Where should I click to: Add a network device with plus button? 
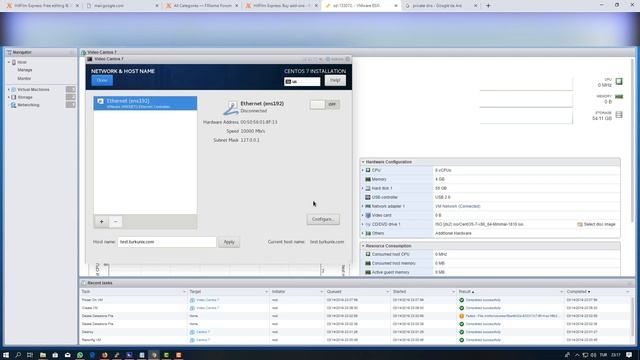click(x=102, y=222)
